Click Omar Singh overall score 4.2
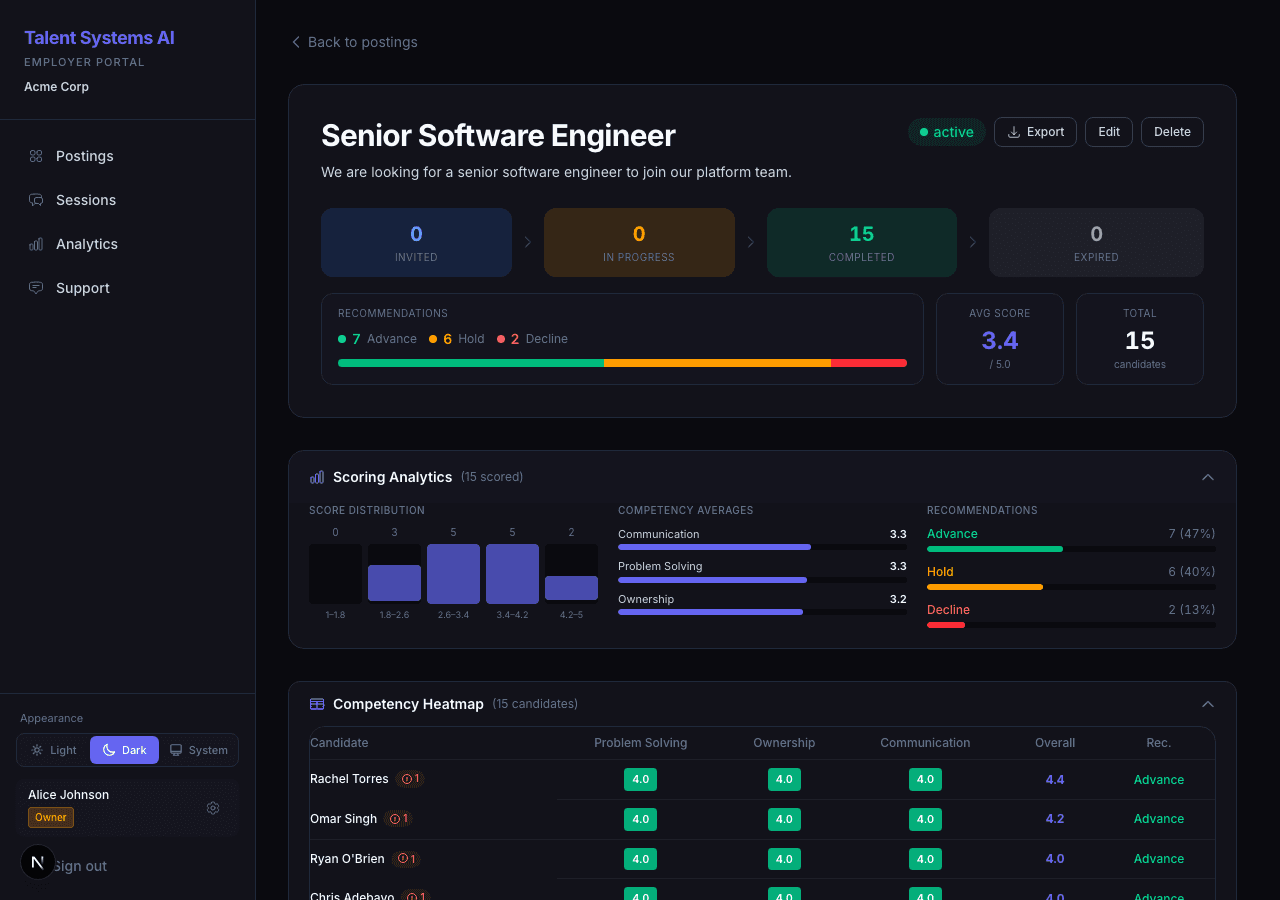 [1055, 819]
